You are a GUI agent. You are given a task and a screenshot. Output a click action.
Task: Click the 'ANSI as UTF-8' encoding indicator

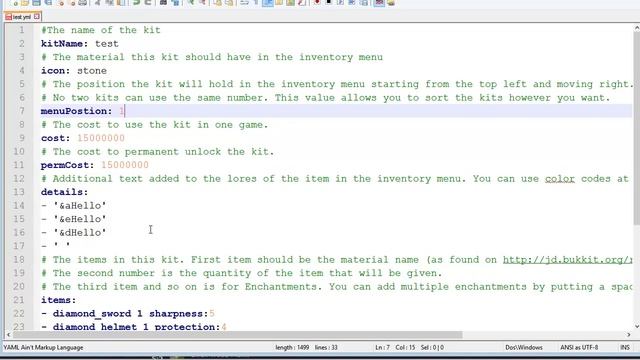click(x=579, y=347)
